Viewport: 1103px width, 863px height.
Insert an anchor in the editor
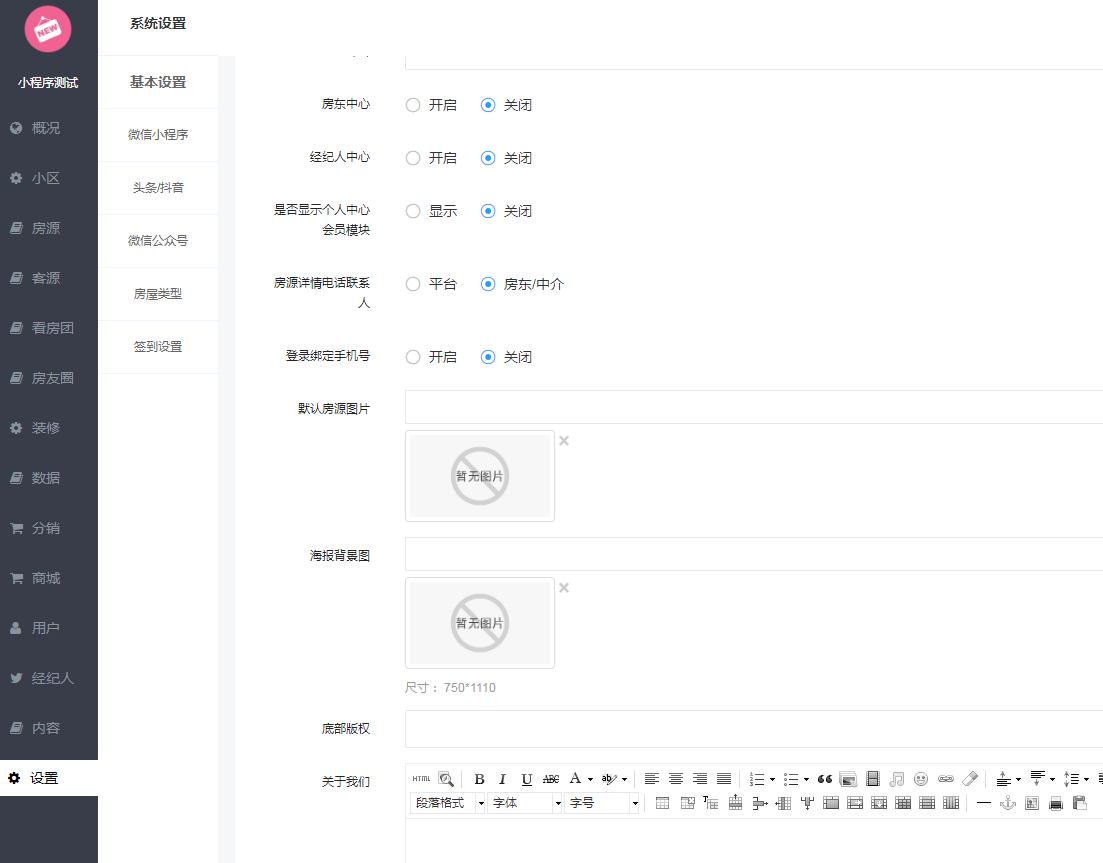coord(1009,801)
